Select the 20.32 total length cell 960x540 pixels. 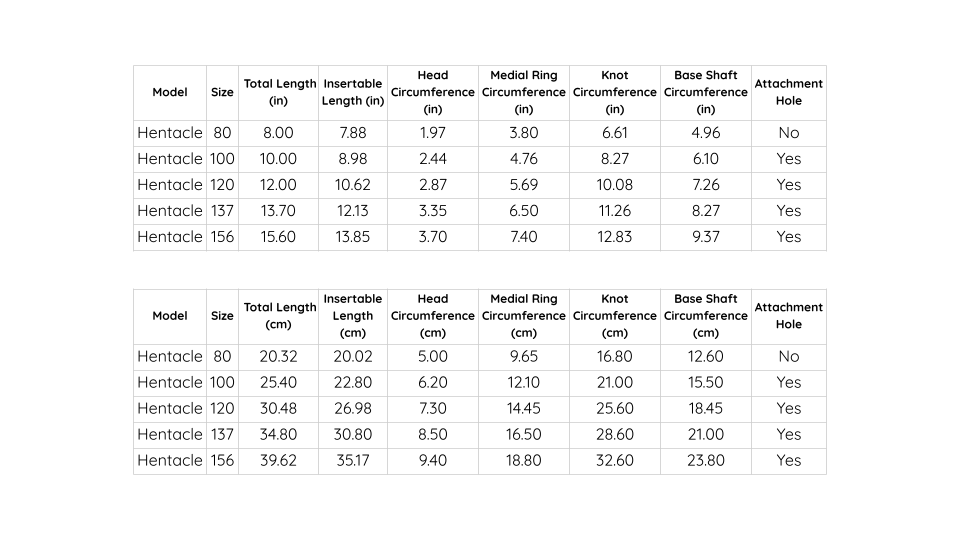point(278,357)
